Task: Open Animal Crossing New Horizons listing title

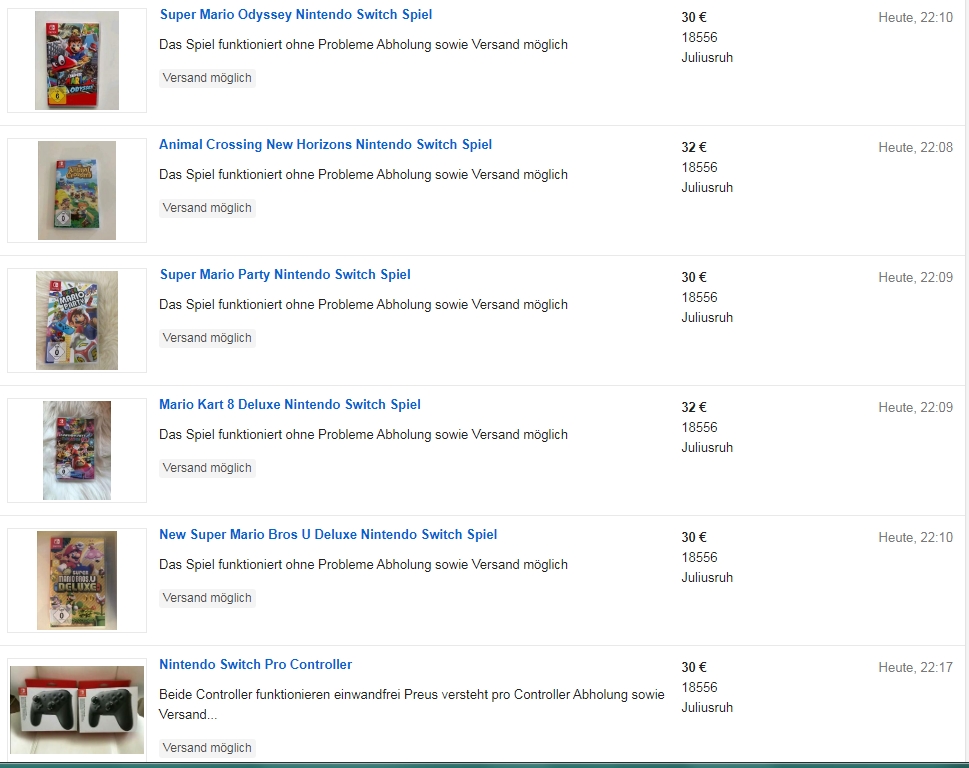Action: [325, 145]
